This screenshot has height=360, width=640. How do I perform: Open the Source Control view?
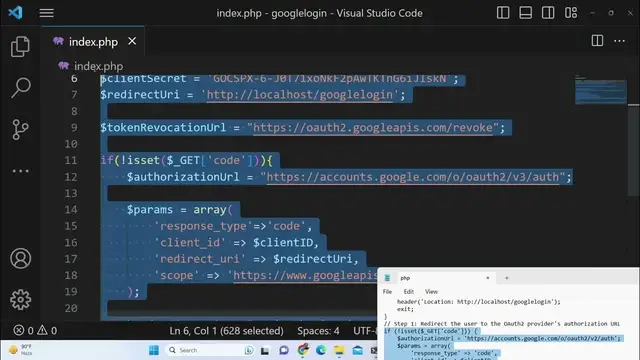(x=20, y=129)
